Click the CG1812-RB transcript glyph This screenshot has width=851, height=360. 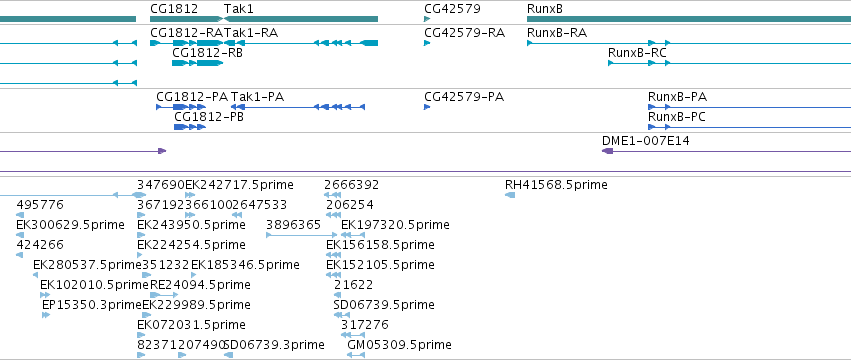198,63
